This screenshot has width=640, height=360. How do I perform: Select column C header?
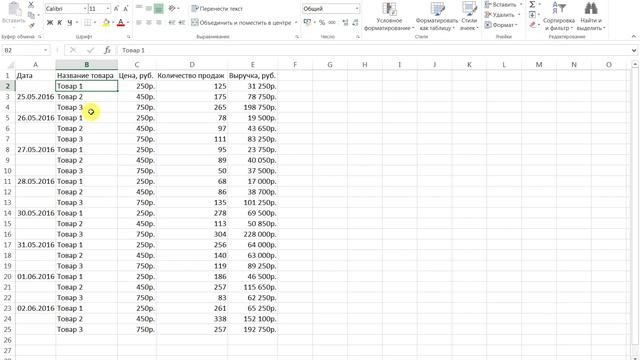tap(137, 64)
